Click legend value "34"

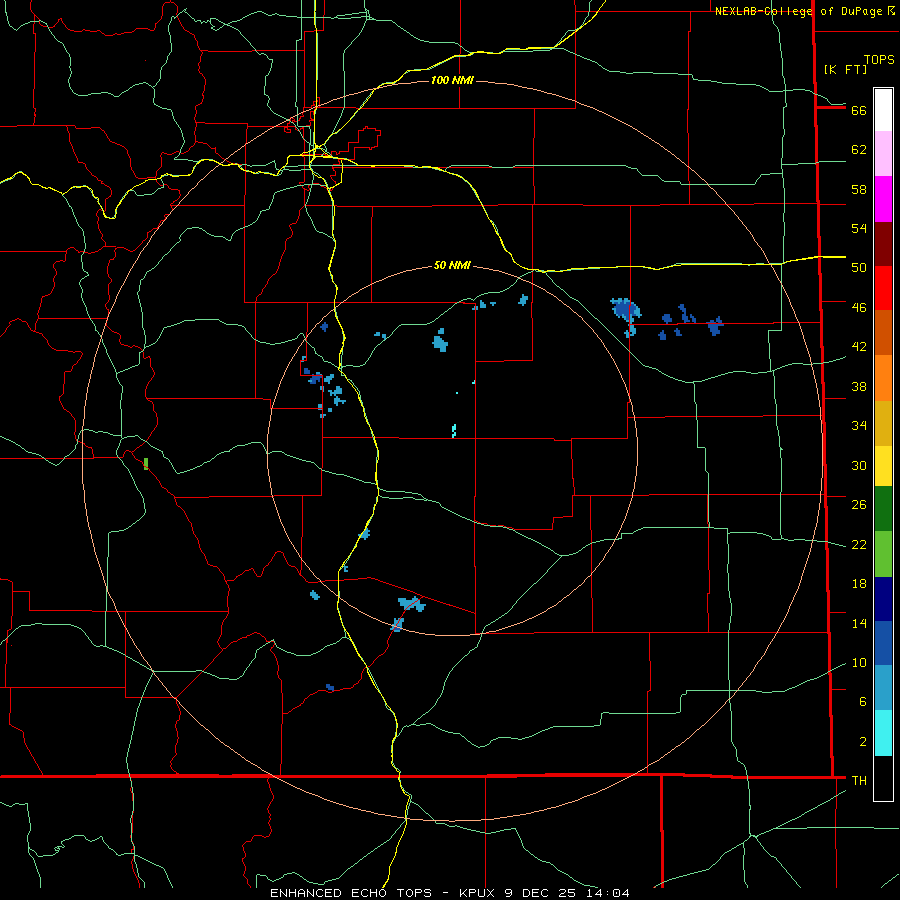(x=859, y=426)
